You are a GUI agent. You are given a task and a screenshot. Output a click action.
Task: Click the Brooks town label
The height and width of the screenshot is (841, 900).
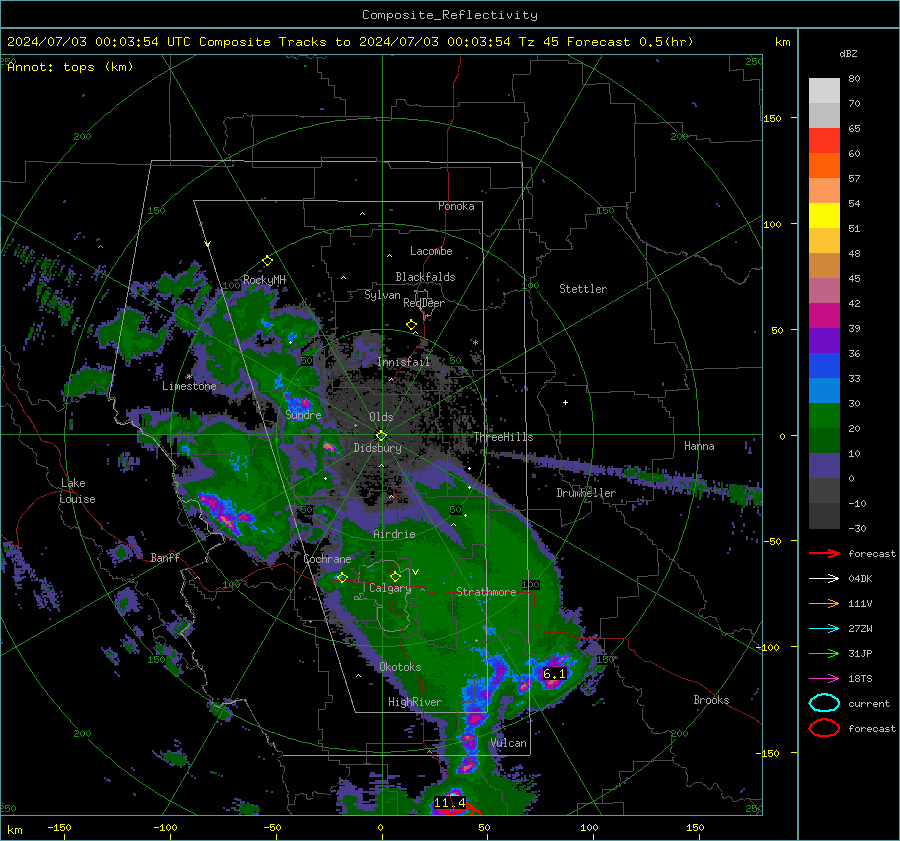tap(711, 700)
